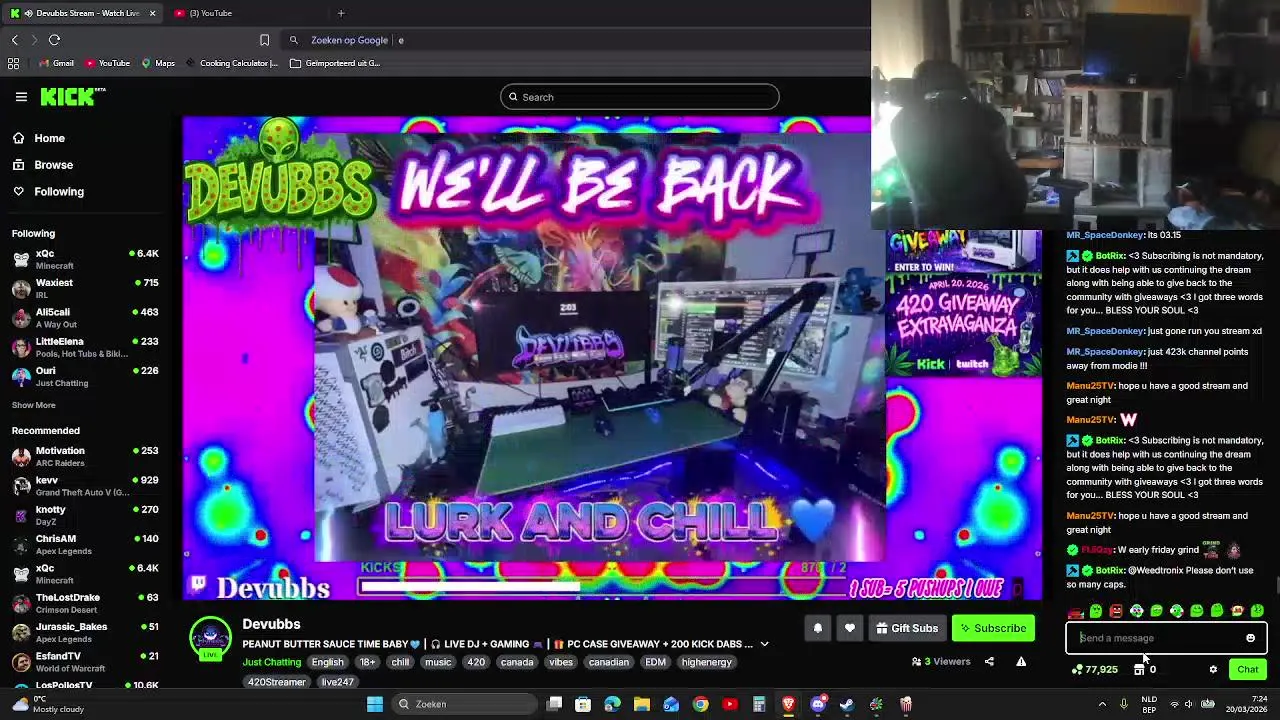
Task: Click the Gift Subs button
Action: click(x=907, y=629)
